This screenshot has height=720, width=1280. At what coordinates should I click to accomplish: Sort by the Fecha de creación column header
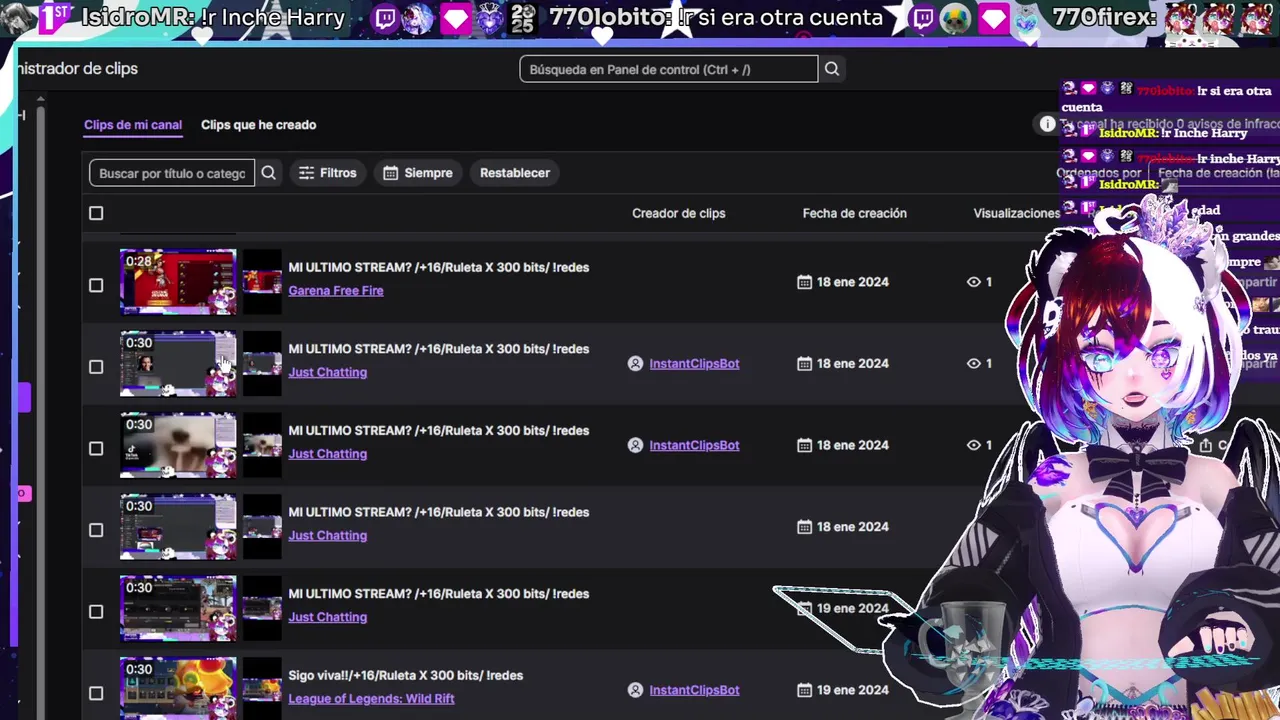[855, 213]
